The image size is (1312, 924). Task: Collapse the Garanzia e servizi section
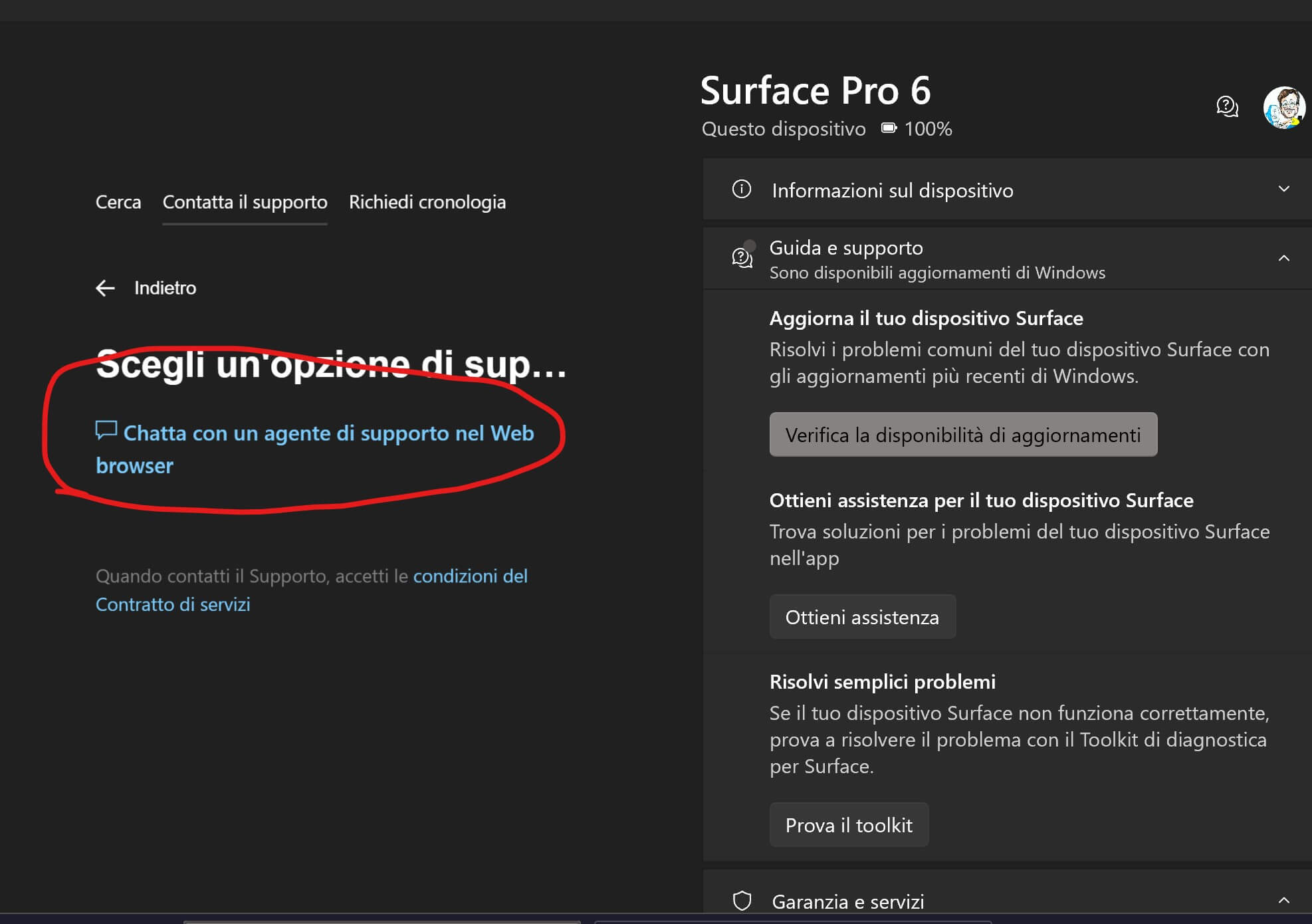pos(1283,901)
